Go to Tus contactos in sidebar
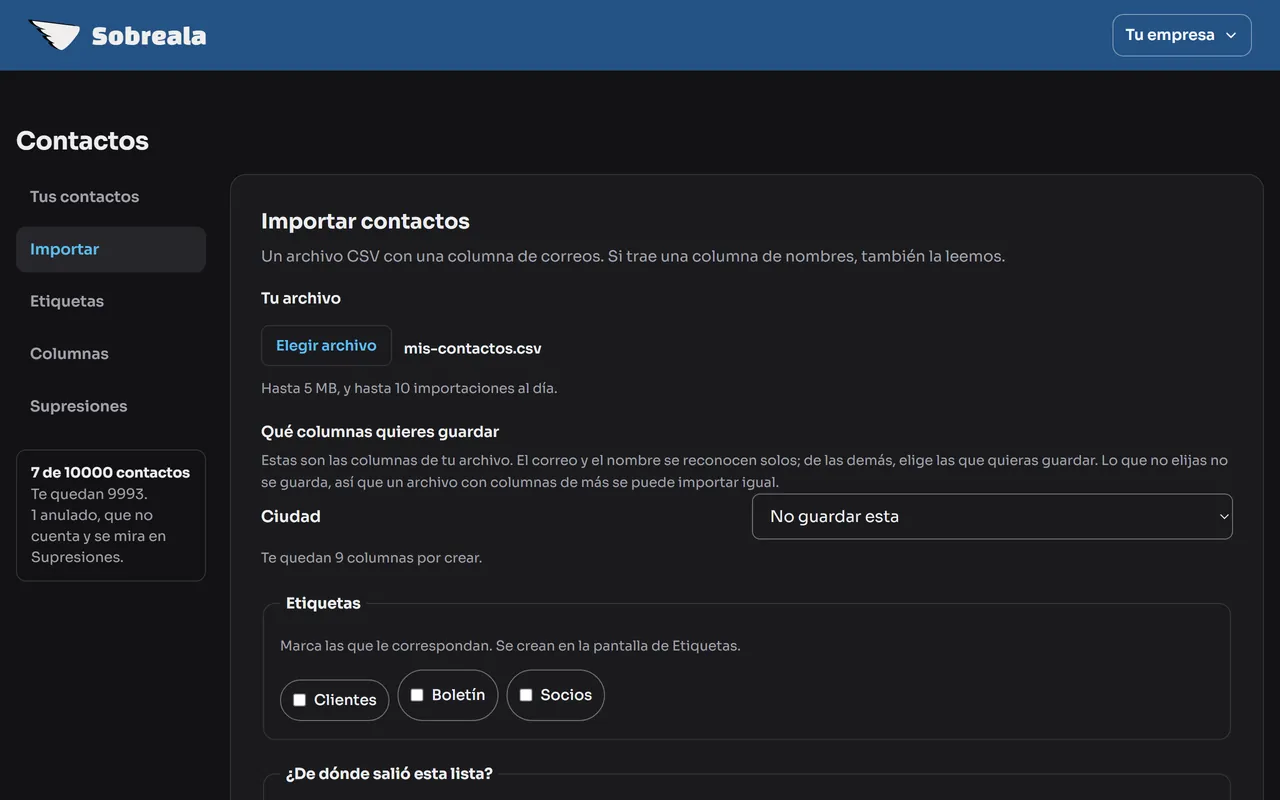Viewport: 1280px width, 800px height. point(111,197)
